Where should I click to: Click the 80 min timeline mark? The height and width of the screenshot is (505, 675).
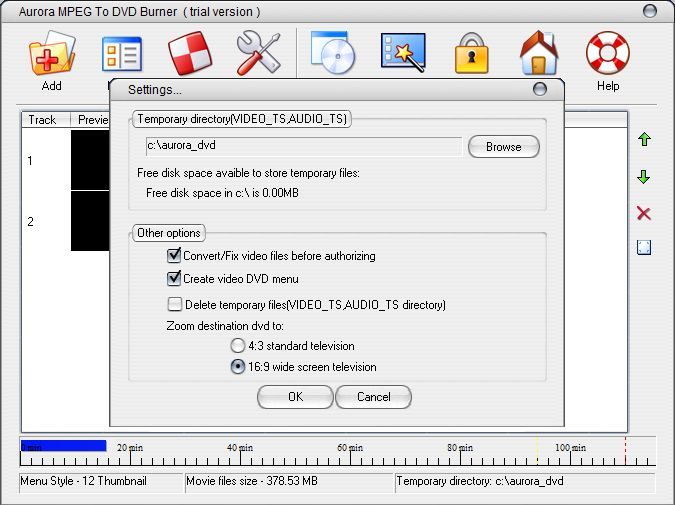click(460, 448)
